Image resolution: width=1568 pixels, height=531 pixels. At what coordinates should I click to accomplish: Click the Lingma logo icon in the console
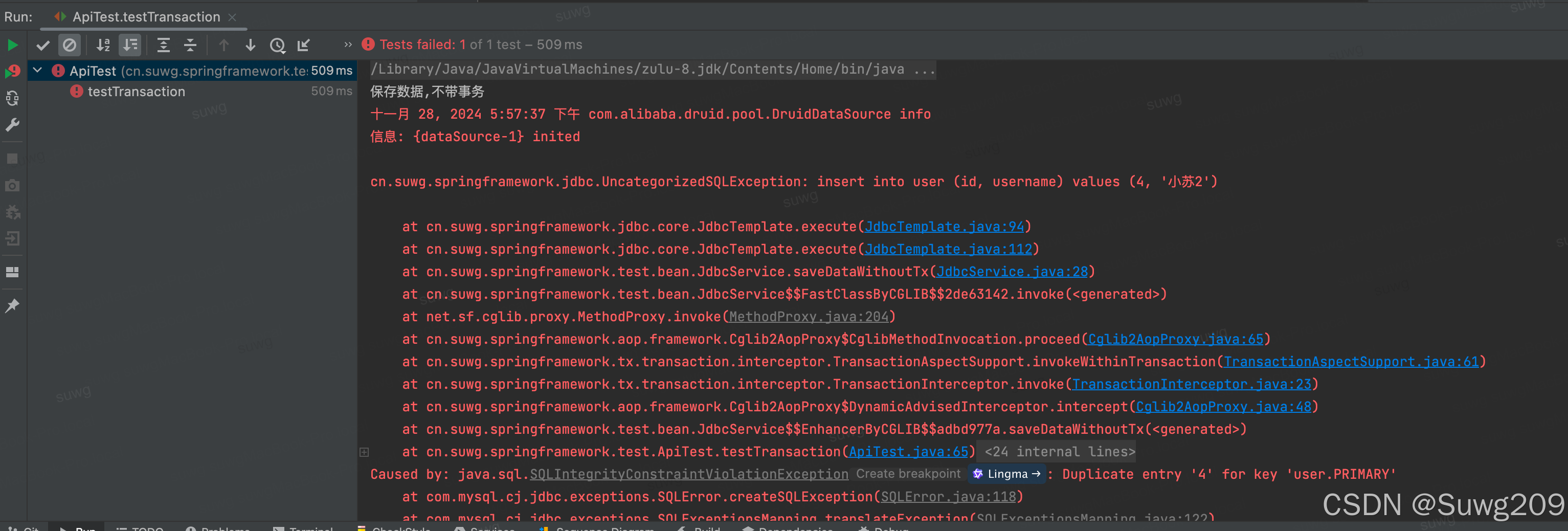coord(977,474)
